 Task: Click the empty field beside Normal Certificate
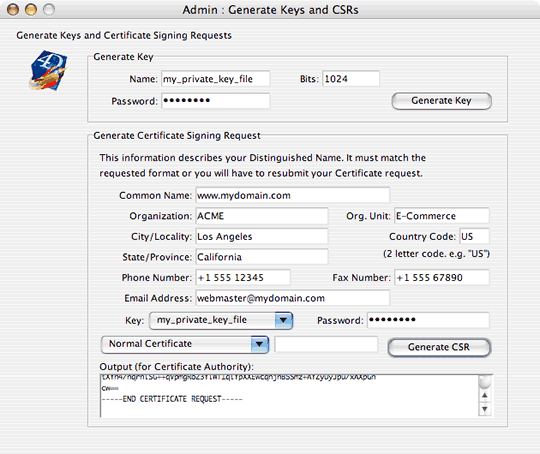[x=326, y=344]
